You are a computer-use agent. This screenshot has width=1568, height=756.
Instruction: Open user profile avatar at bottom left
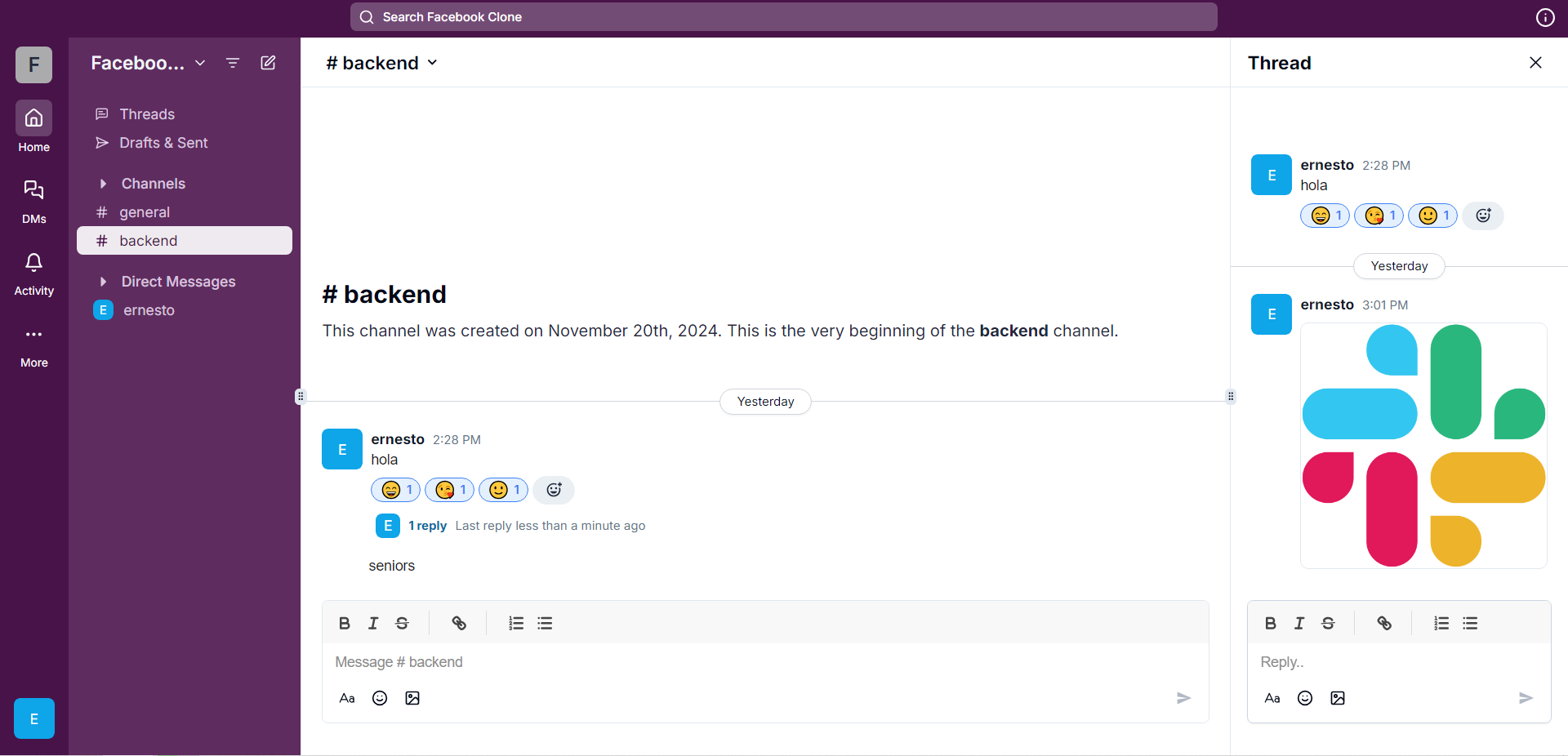34,718
